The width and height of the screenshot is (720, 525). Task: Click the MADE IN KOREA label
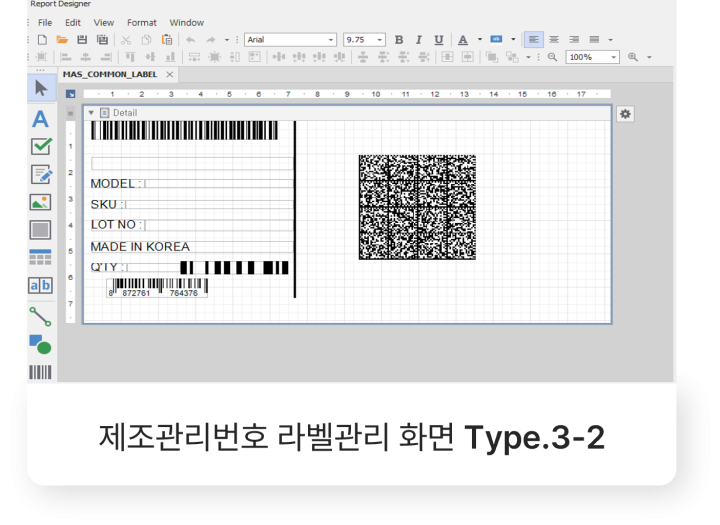(140, 246)
